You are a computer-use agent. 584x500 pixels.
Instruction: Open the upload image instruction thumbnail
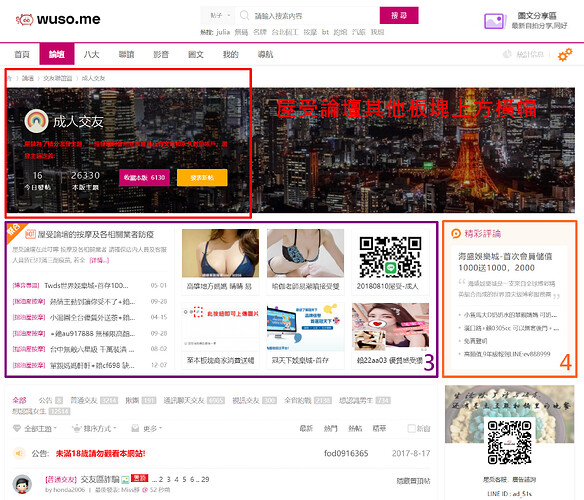tap(220, 327)
